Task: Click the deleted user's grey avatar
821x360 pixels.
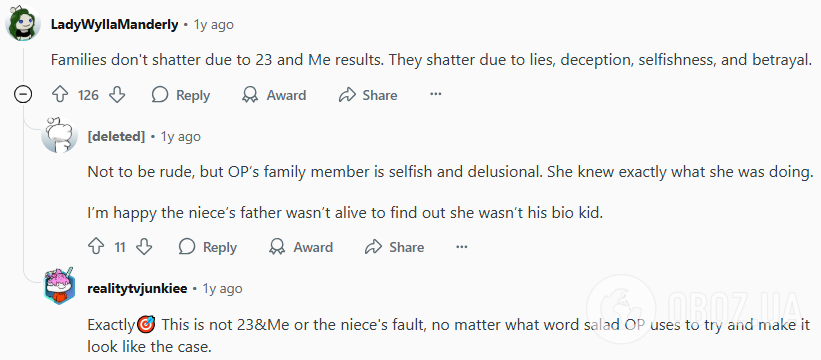Action: (59, 136)
